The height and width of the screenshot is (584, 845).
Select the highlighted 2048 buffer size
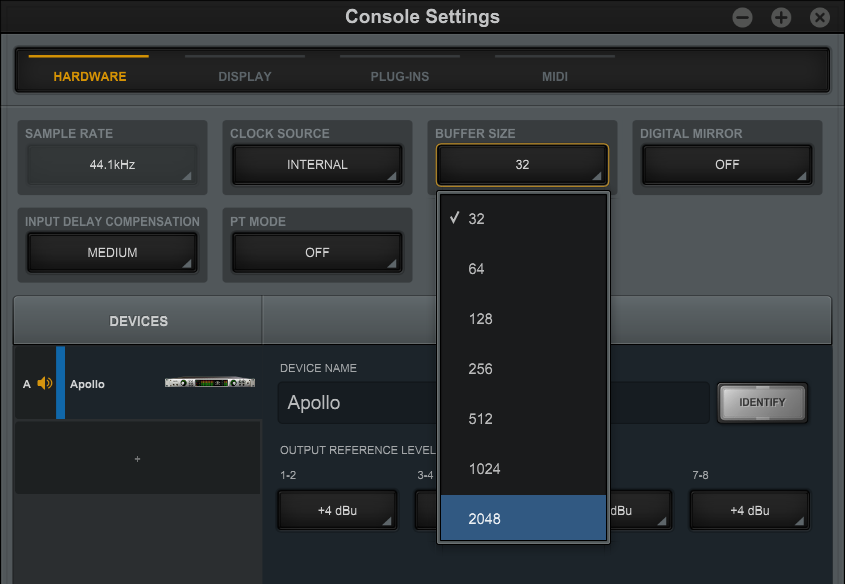[x=523, y=518]
